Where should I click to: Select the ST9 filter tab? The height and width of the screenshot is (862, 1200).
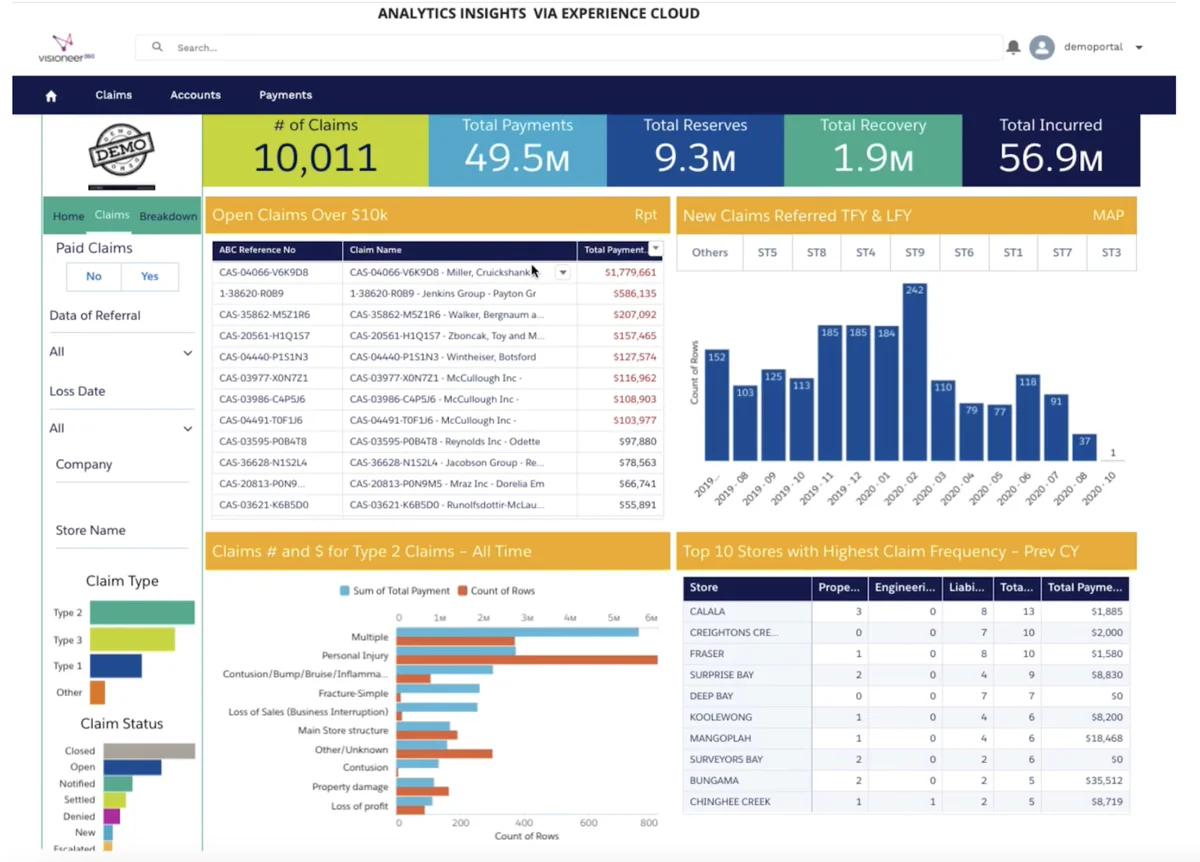pyautogui.click(x=915, y=253)
